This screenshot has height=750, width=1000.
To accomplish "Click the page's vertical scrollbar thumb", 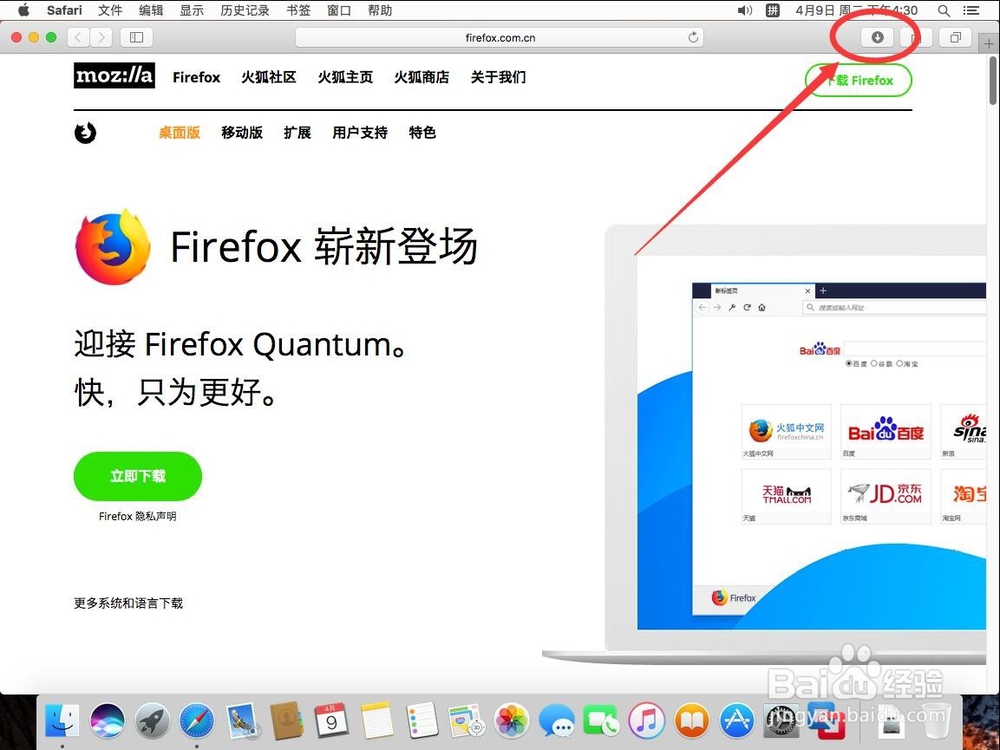I will pyautogui.click(x=993, y=81).
